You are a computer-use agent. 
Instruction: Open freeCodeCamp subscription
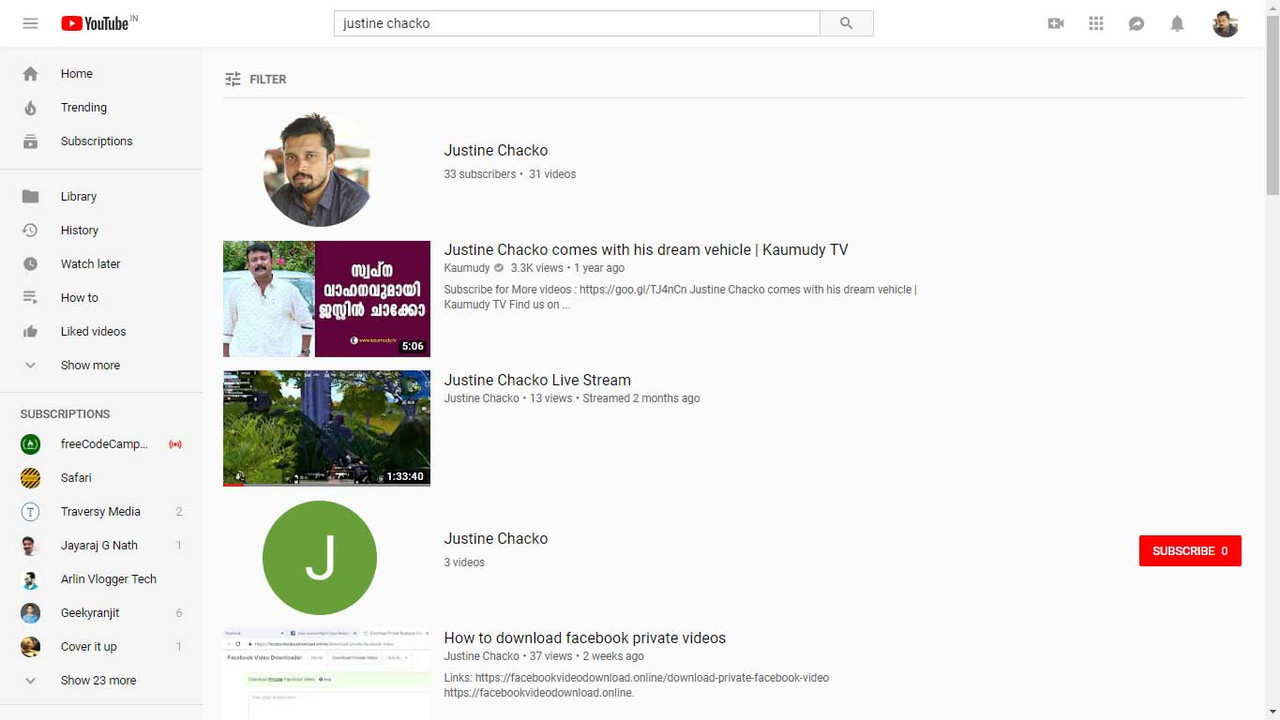pyautogui.click(x=104, y=444)
